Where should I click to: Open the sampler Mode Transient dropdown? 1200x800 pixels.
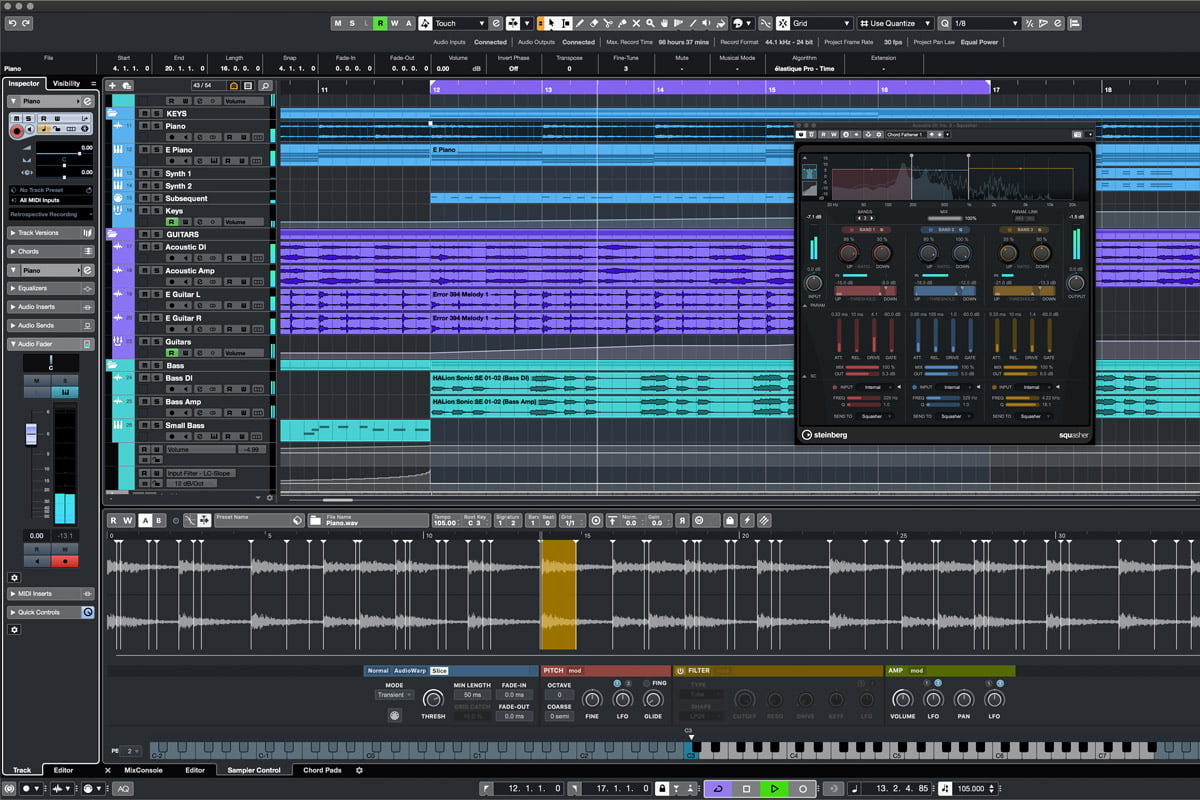coord(394,695)
